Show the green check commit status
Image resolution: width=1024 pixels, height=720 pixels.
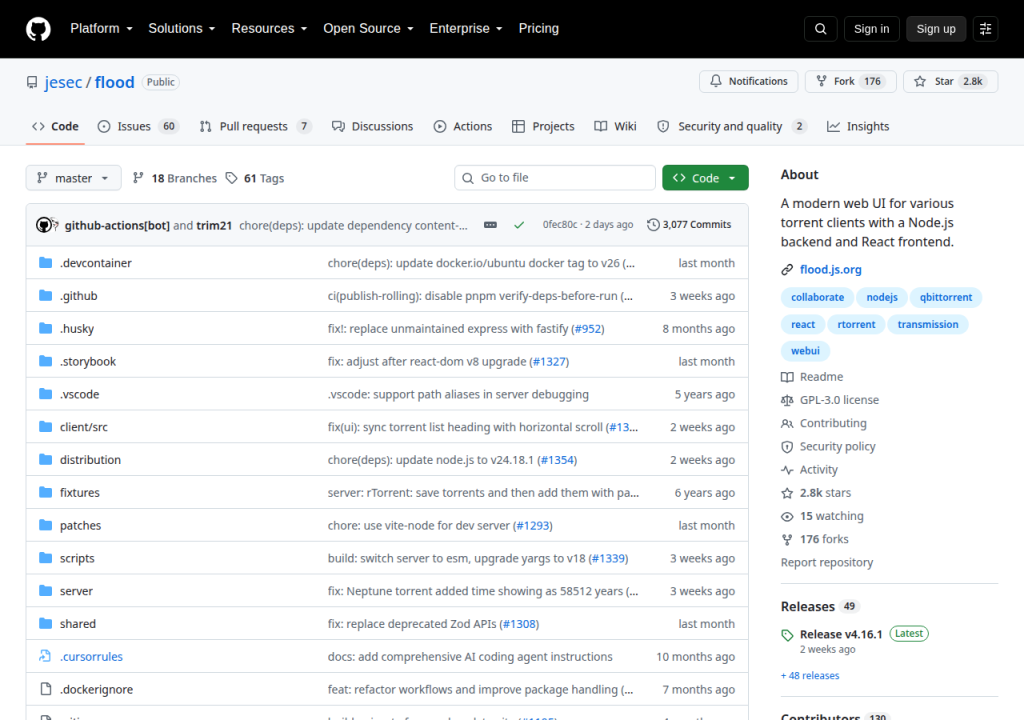[519, 225]
